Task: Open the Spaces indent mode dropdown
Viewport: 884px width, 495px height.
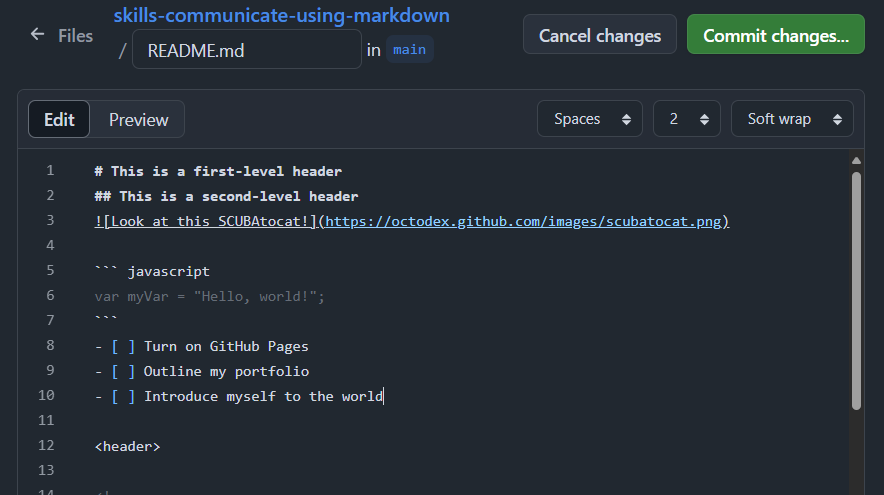Action: (x=590, y=119)
